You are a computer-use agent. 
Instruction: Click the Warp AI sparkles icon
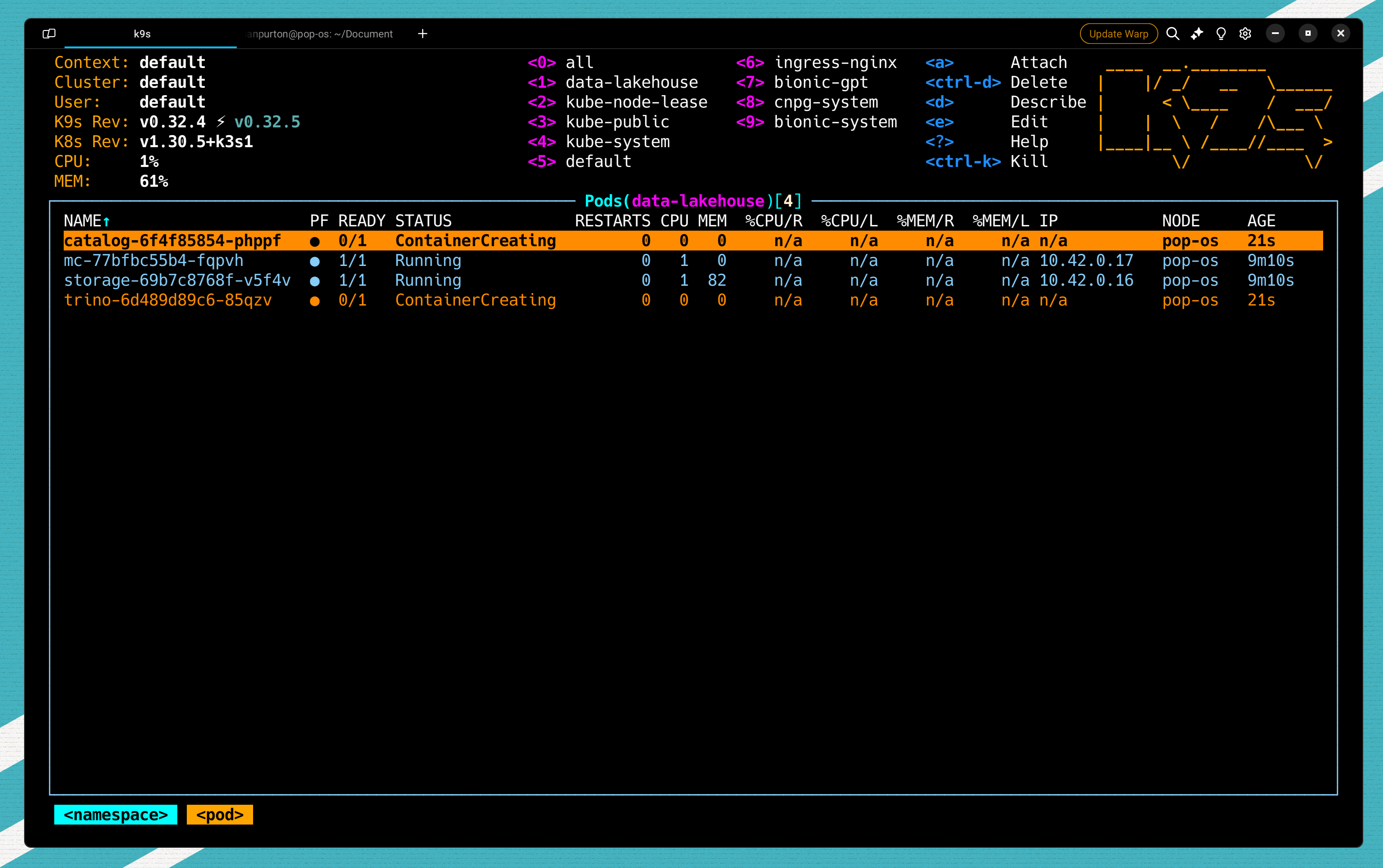[x=1197, y=34]
